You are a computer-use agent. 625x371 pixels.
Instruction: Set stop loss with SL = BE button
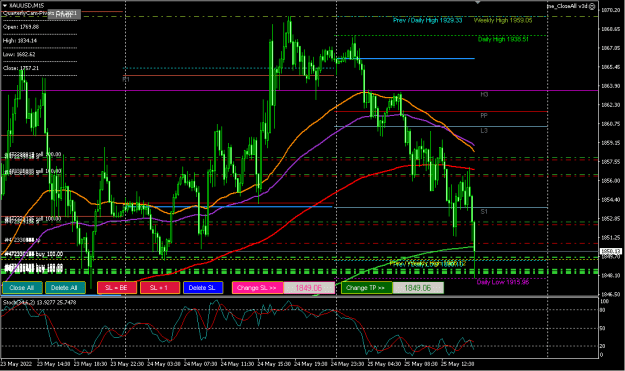117,288
